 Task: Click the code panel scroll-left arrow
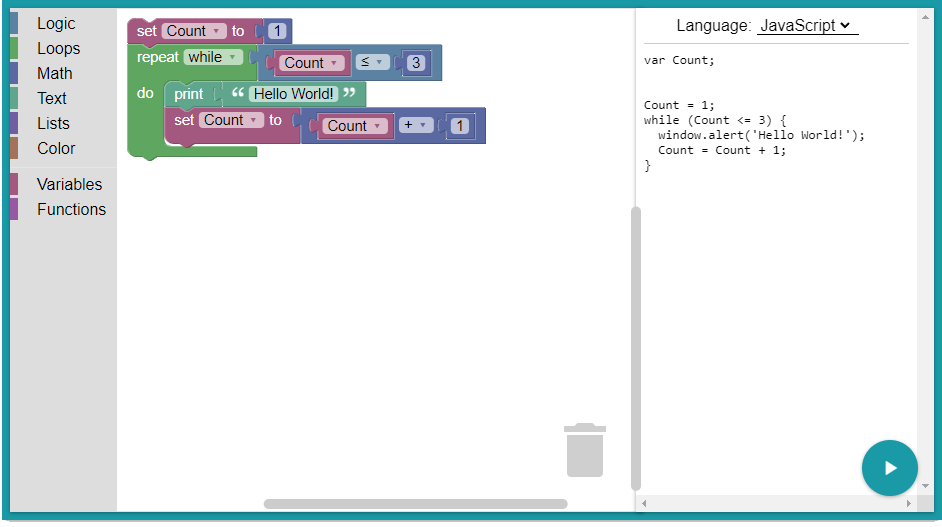644,504
